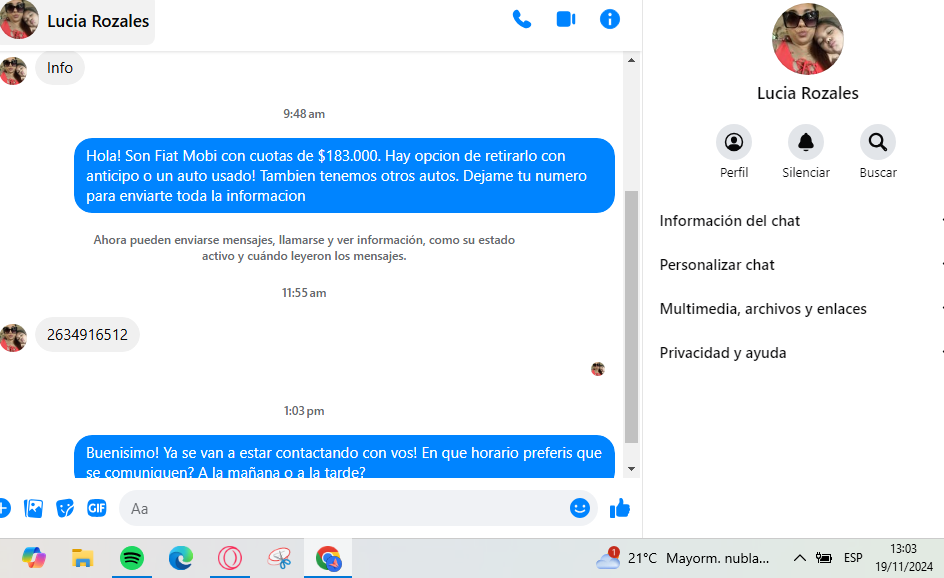The width and height of the screenshot is (944, 578).
Task: Click 1:03 pm timestamp
Action: [x=304, y=411]
